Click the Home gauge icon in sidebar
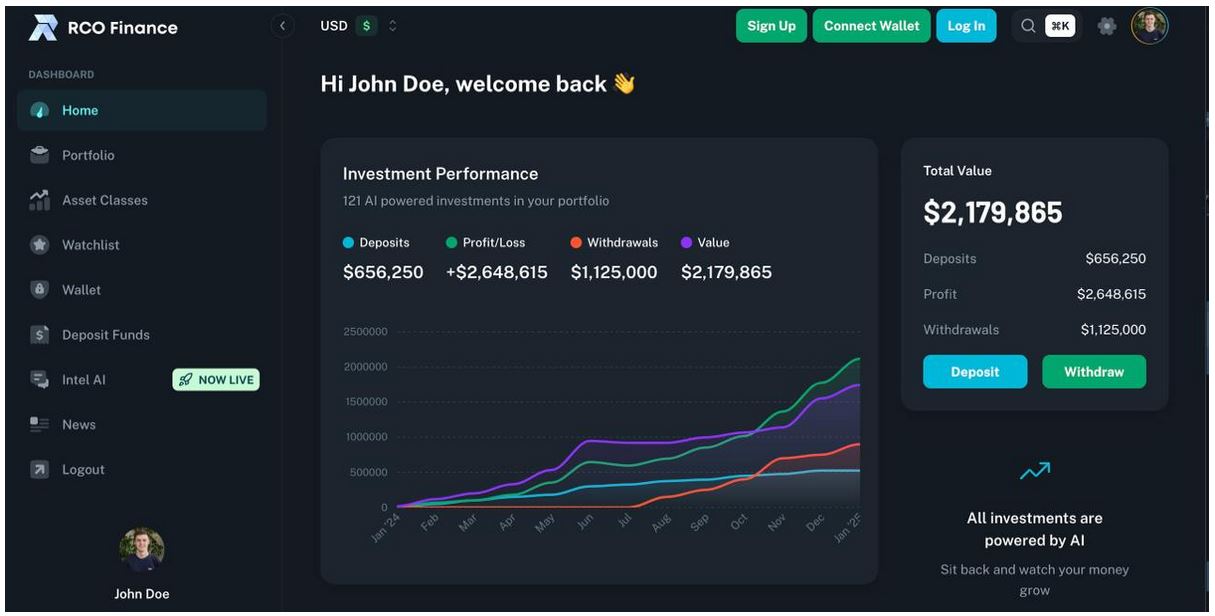 pos(40,111)
